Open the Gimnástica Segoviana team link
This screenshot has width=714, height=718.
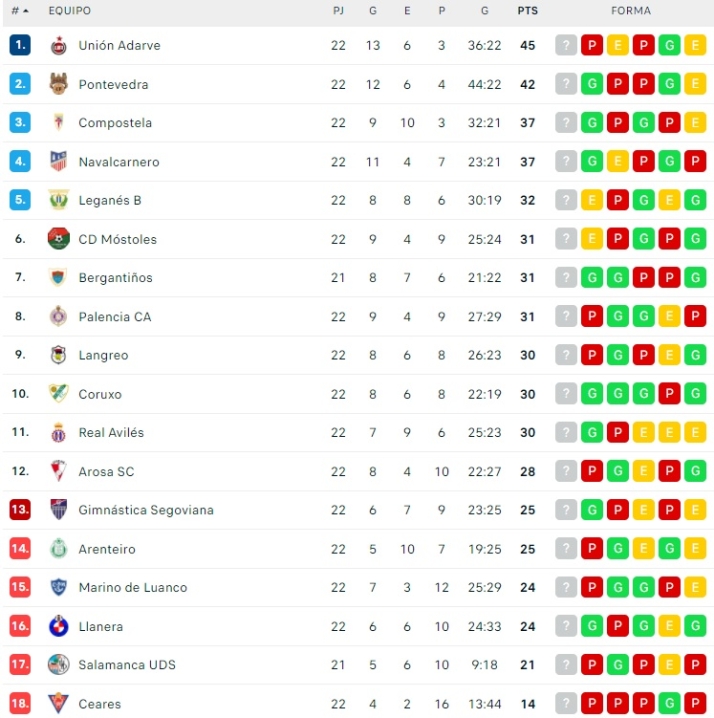point(146,510)
